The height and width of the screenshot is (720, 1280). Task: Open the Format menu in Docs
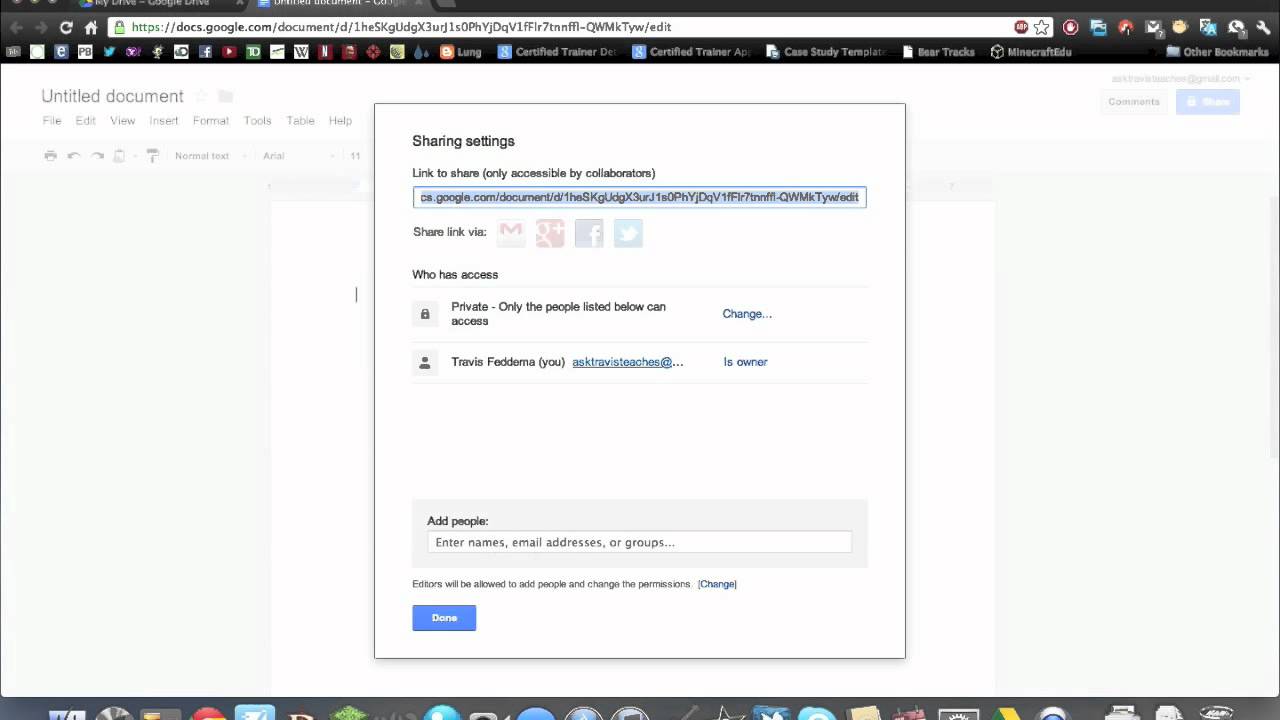(x=210, y=120)
